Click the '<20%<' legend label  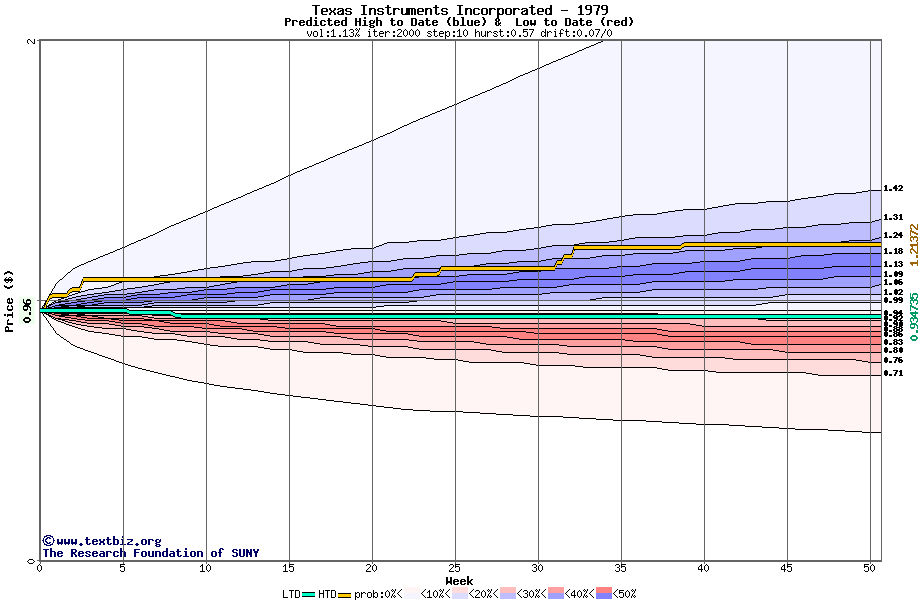[x=484, y=594]
